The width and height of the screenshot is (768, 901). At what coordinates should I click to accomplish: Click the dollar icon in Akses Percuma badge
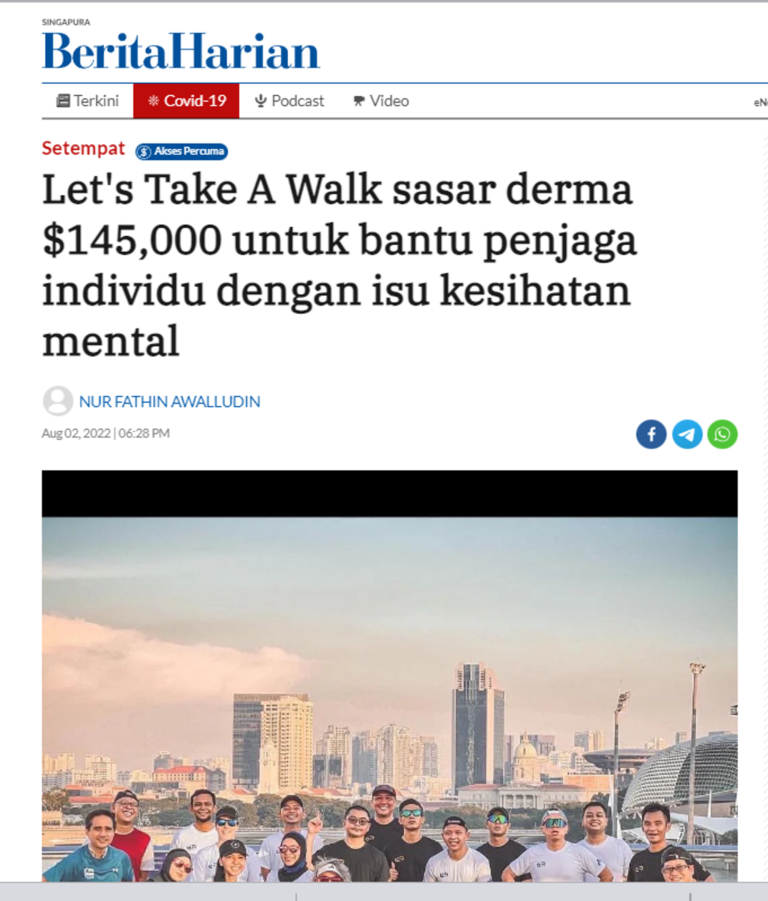point(145,152)
